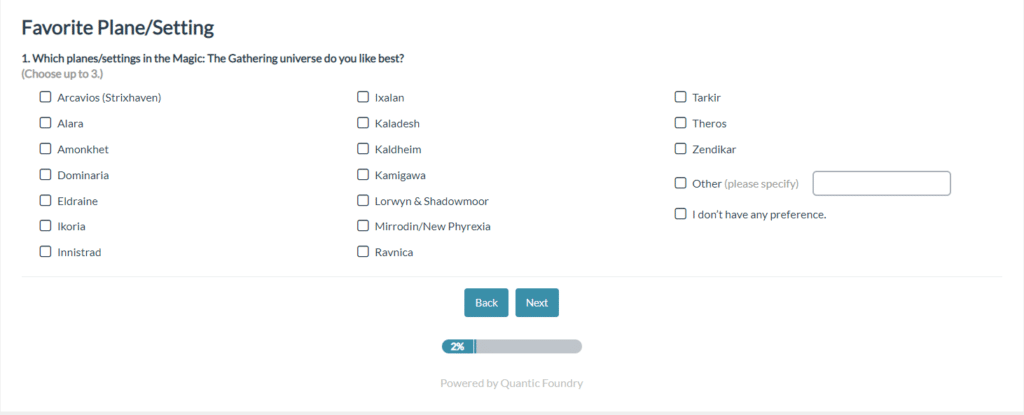Check the Mirrodin/New Phyrexia option
Viewport: 1024px width, 415px height.
pos(363,226)
